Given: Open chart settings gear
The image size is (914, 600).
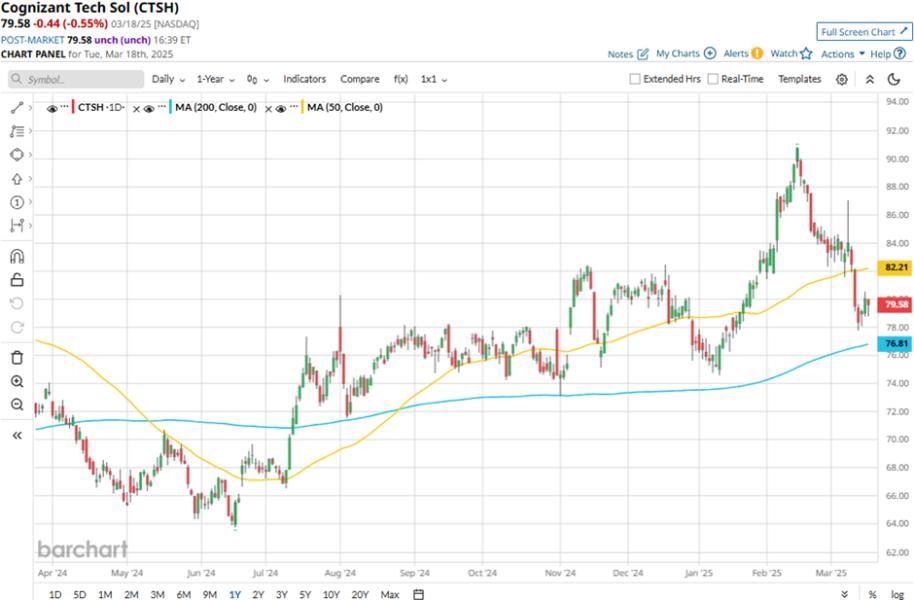Looking at the screenshot, I should (842, 79).
